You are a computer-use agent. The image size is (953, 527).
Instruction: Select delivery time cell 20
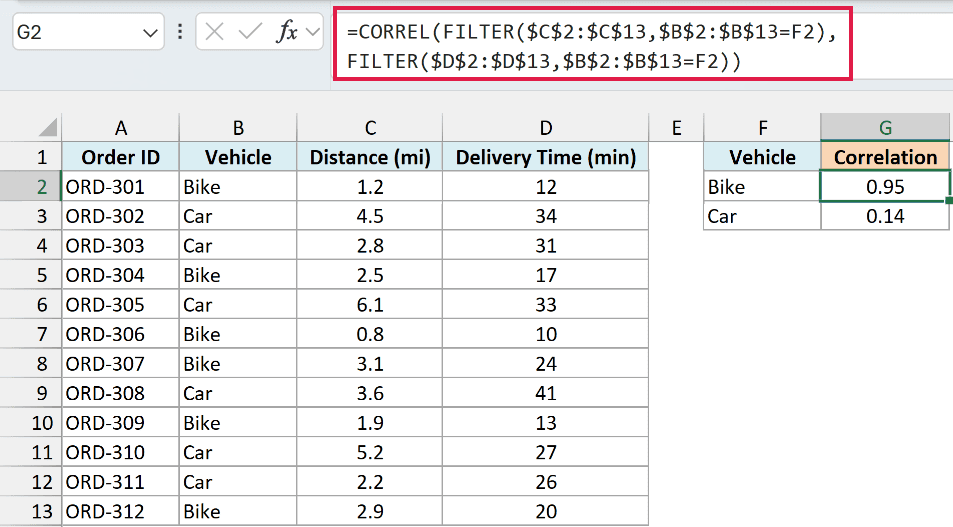click(545, 512)
